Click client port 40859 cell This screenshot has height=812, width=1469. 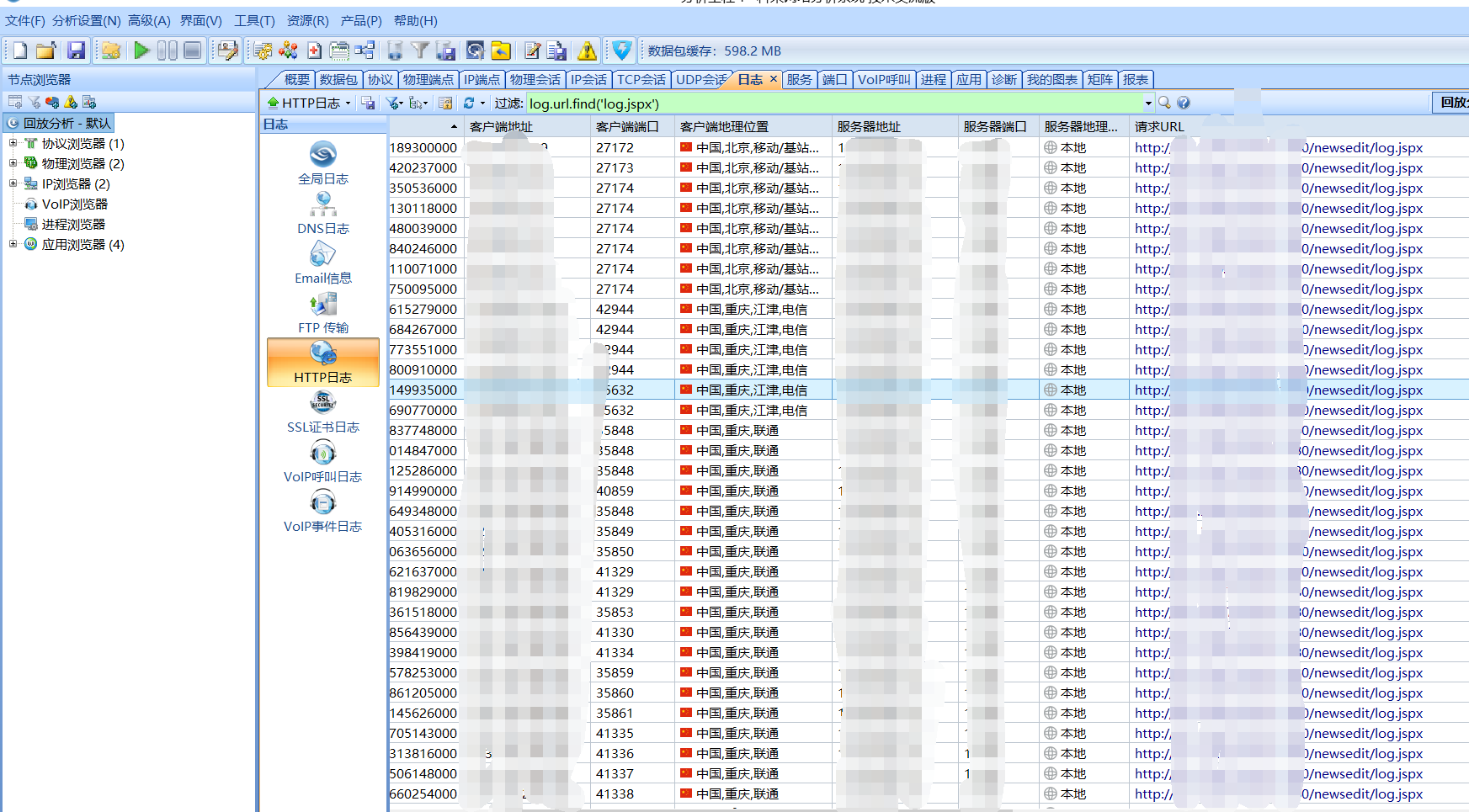pyautogui.click(x=632, y=491)
